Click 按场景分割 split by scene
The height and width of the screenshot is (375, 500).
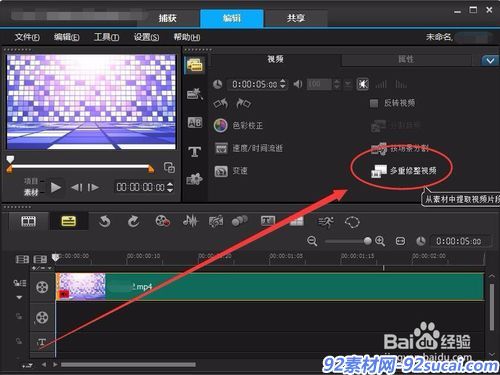[x=400, y=149]
